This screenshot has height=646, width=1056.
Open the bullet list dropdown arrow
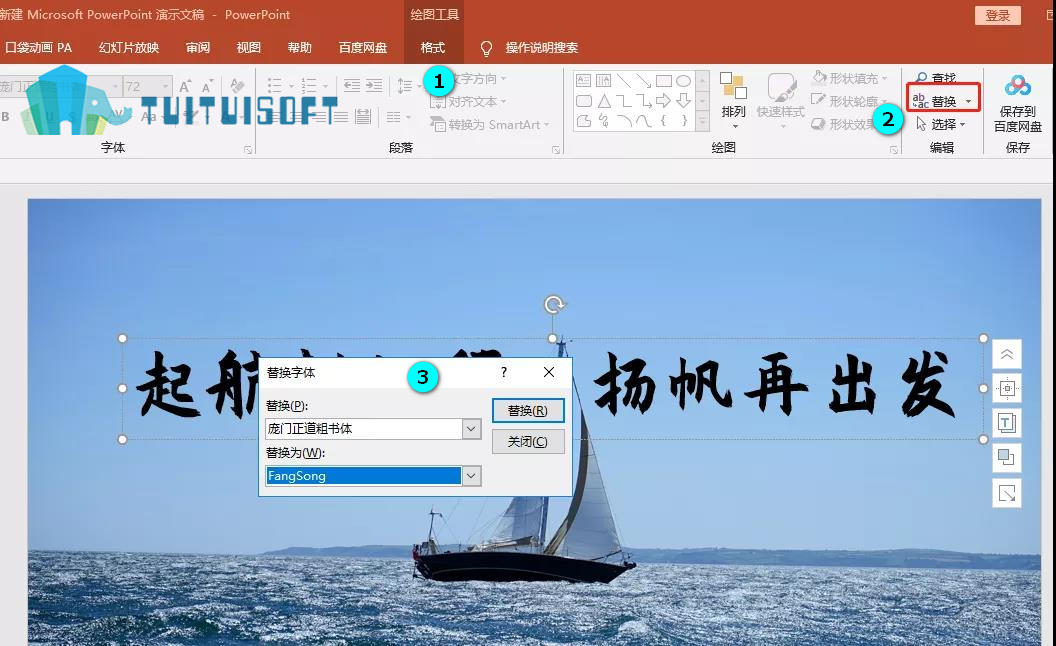292,86
